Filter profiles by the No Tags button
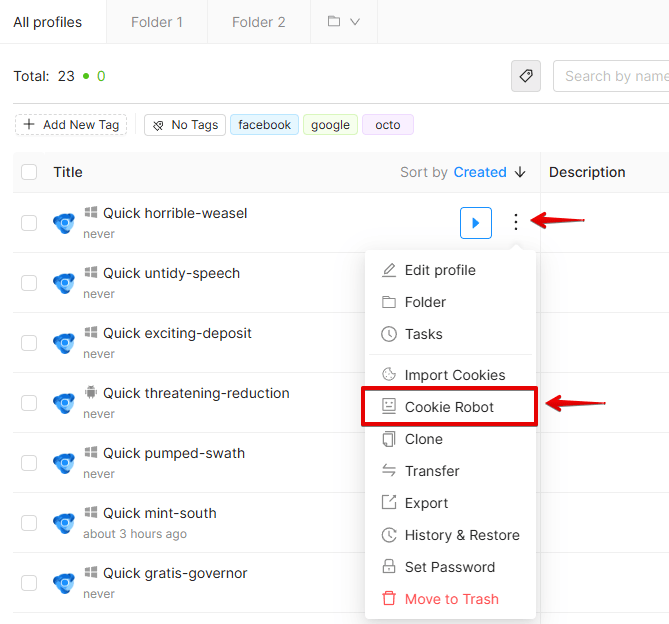669x624 pixels. coord(185,125)
